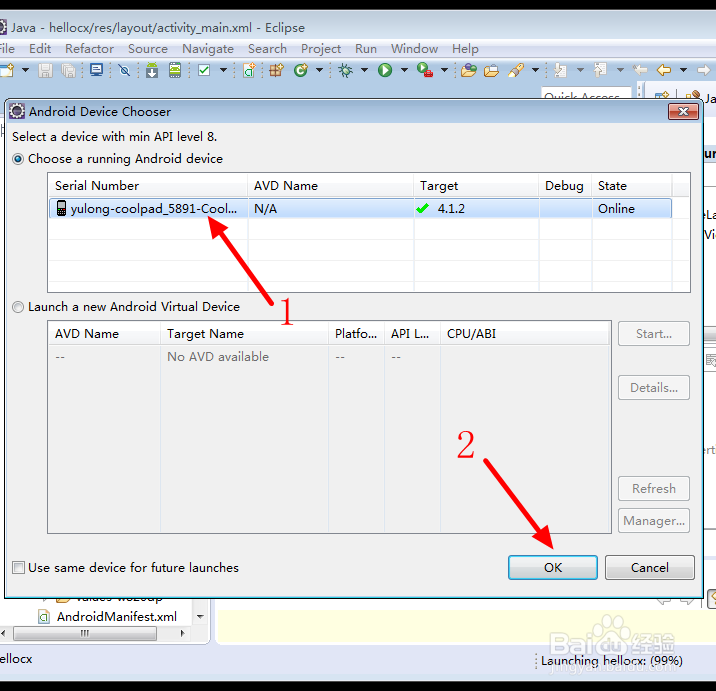
Task: Click the Run external tools icon
Action: [x=425, y=70]
